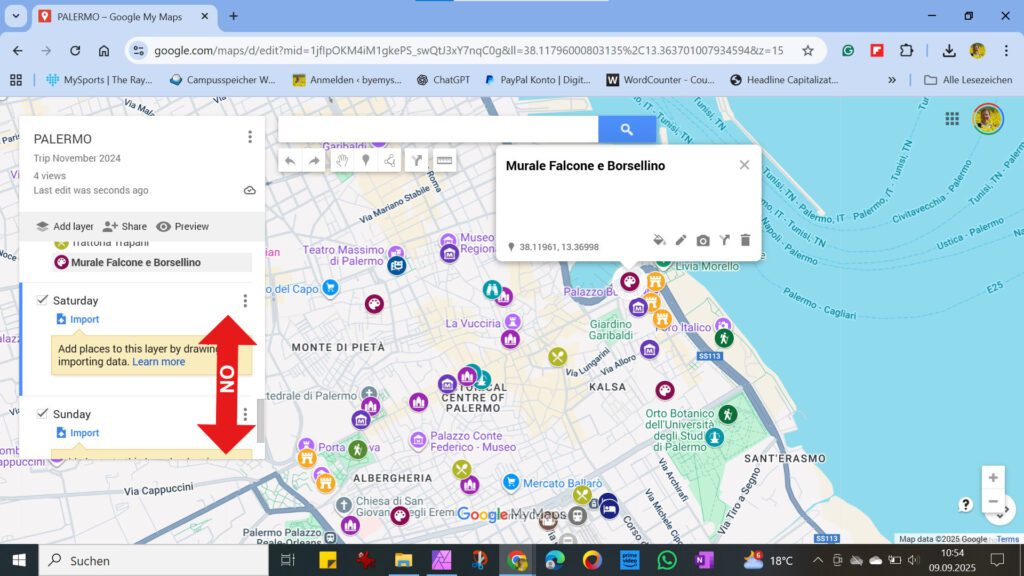Open Chrome's customize menu
The height and width of the screenshot is (576, 1024).
[x=1004, y=50]
